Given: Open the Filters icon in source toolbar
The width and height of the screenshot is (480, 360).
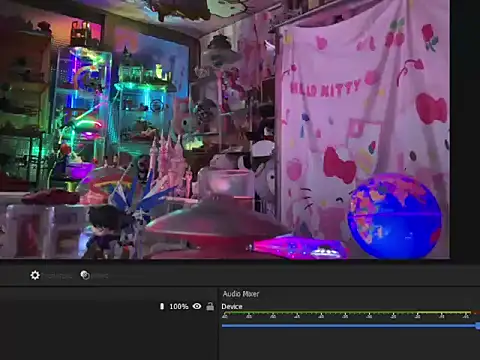Looking at the screenshot, I should (x=85, y=275).
